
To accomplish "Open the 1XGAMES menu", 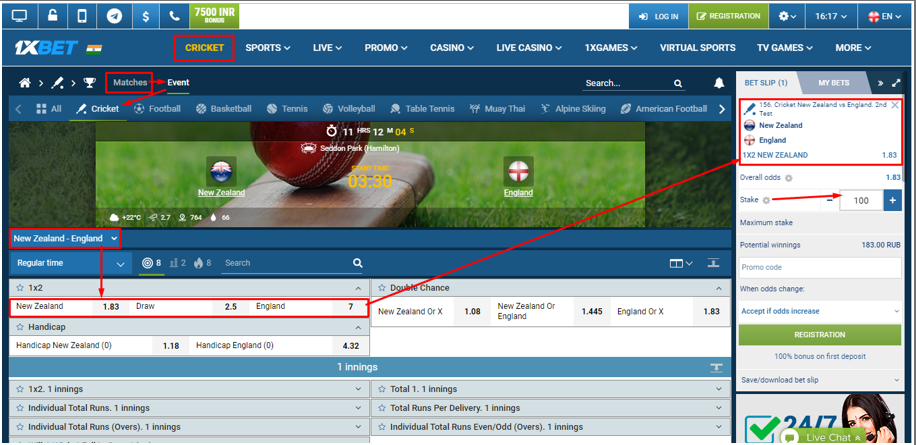I will 611,48.
